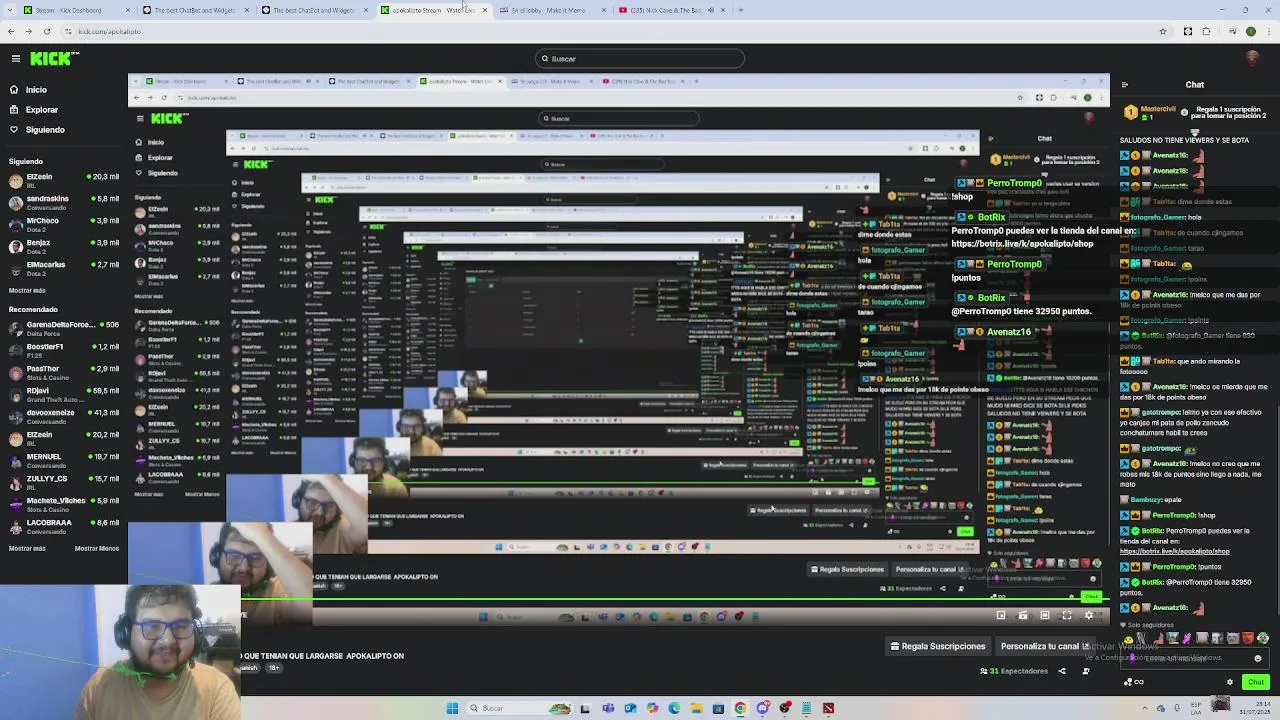Screen dimensions: 1280x720
Task: Click channel points icon below chat
Action: (x=1134, y=682)
